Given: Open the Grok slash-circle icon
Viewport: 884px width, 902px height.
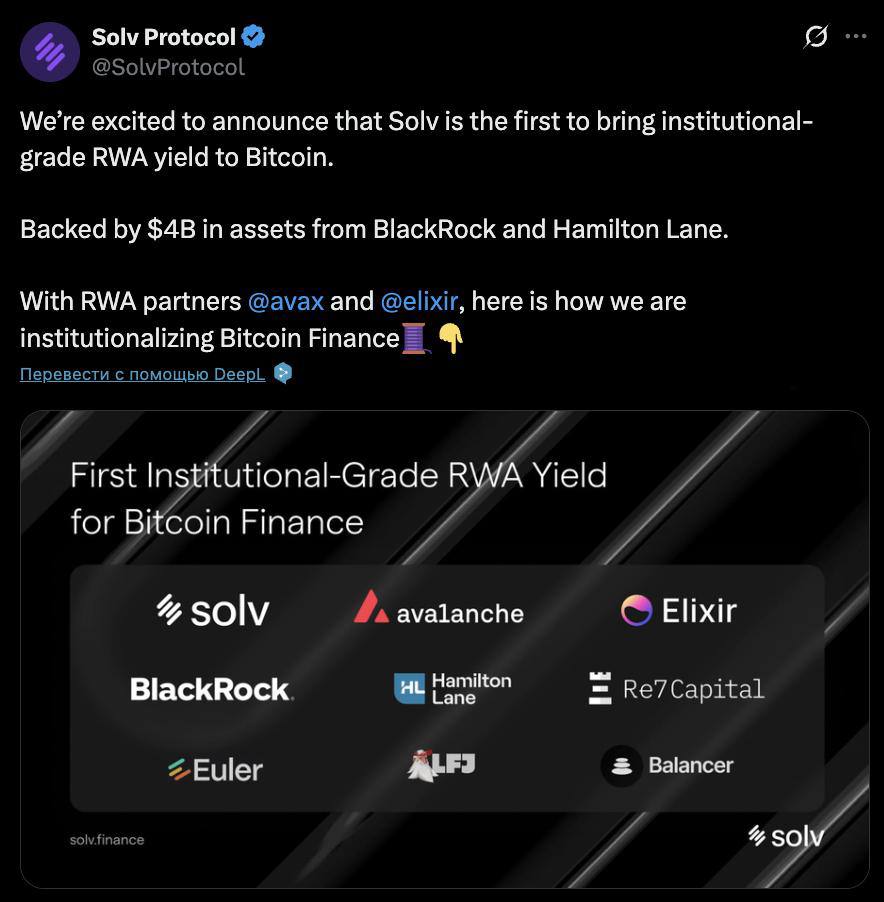Looking at the screenshot, I should (x=816, y=36).
